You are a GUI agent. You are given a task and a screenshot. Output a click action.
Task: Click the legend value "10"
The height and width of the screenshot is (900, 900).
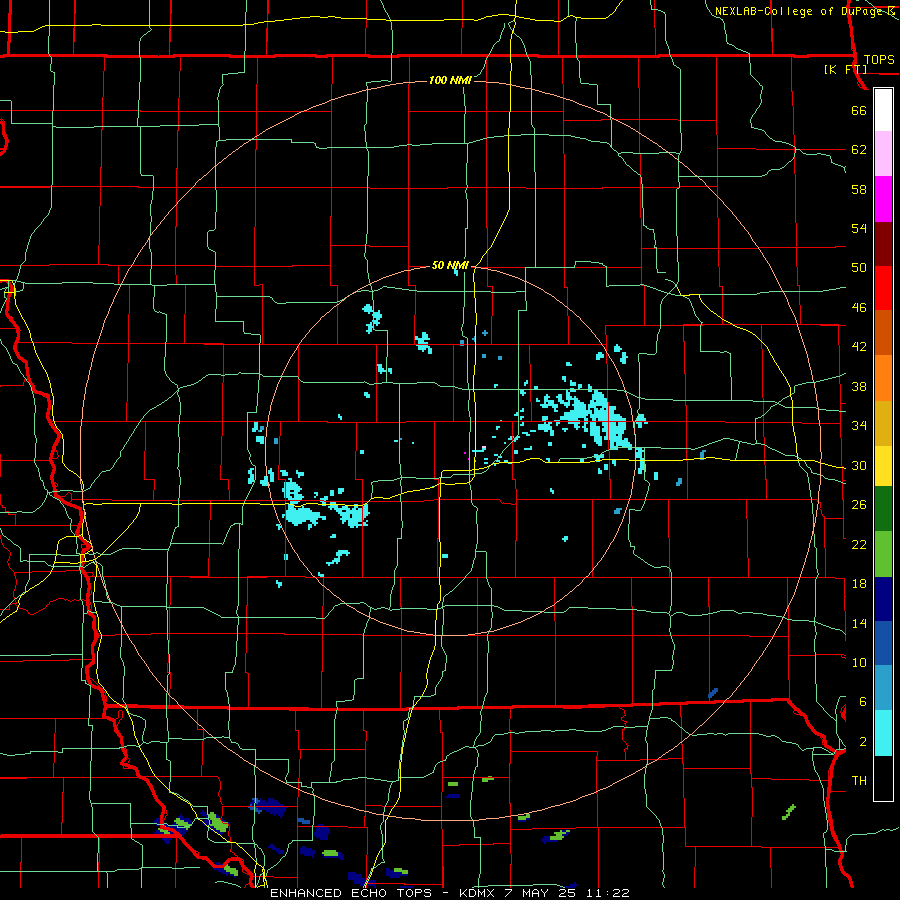(x=859, y=662)
